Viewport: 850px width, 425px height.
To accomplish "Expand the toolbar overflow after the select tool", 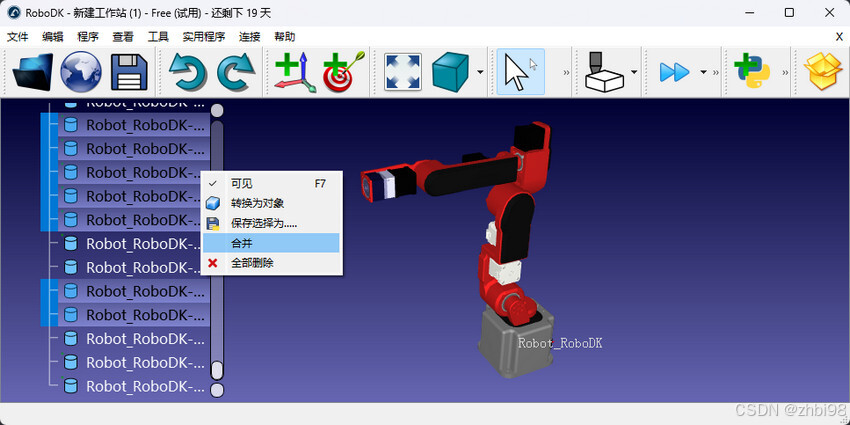I will (x=566, y=72).
